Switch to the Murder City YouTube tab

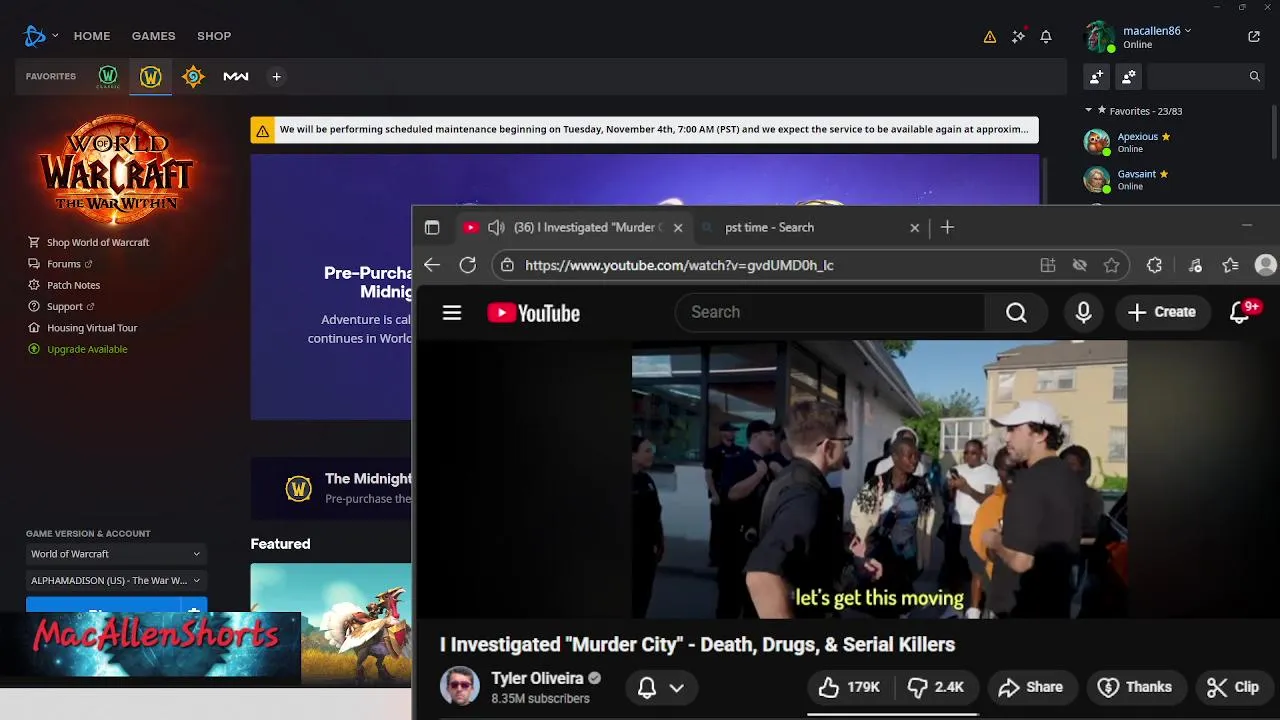tap(573, 228)
